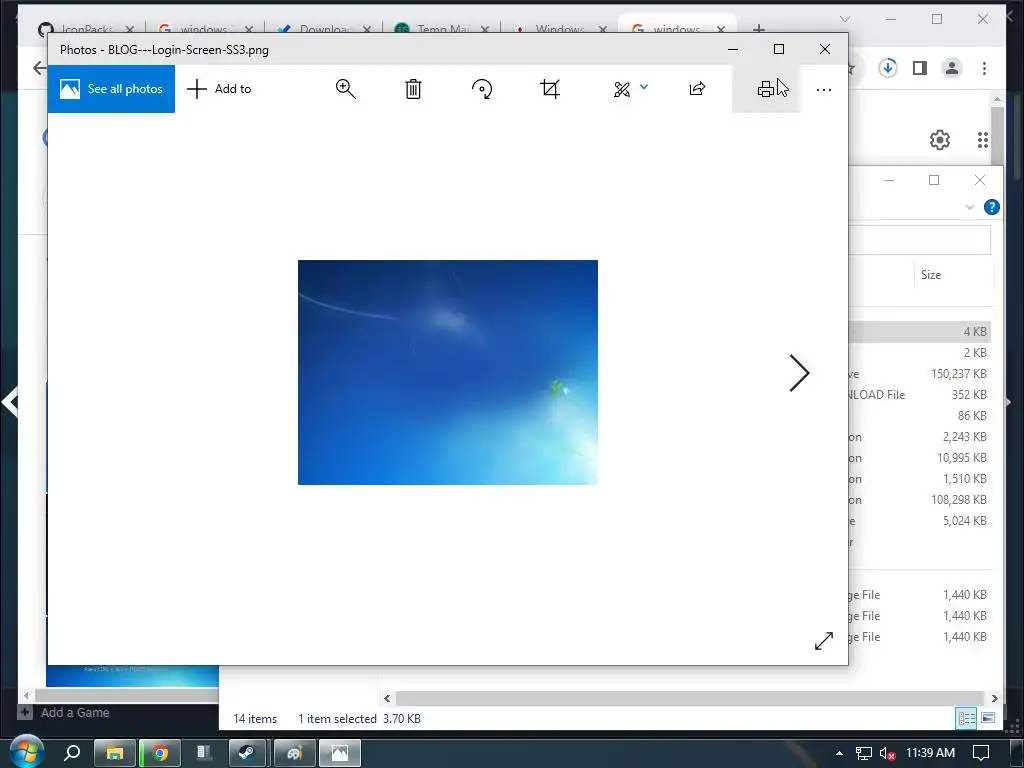Enter fullscreen with the diagonal arrows icon
This screenshot has height=768, width=1024.
tap(824, 641)
